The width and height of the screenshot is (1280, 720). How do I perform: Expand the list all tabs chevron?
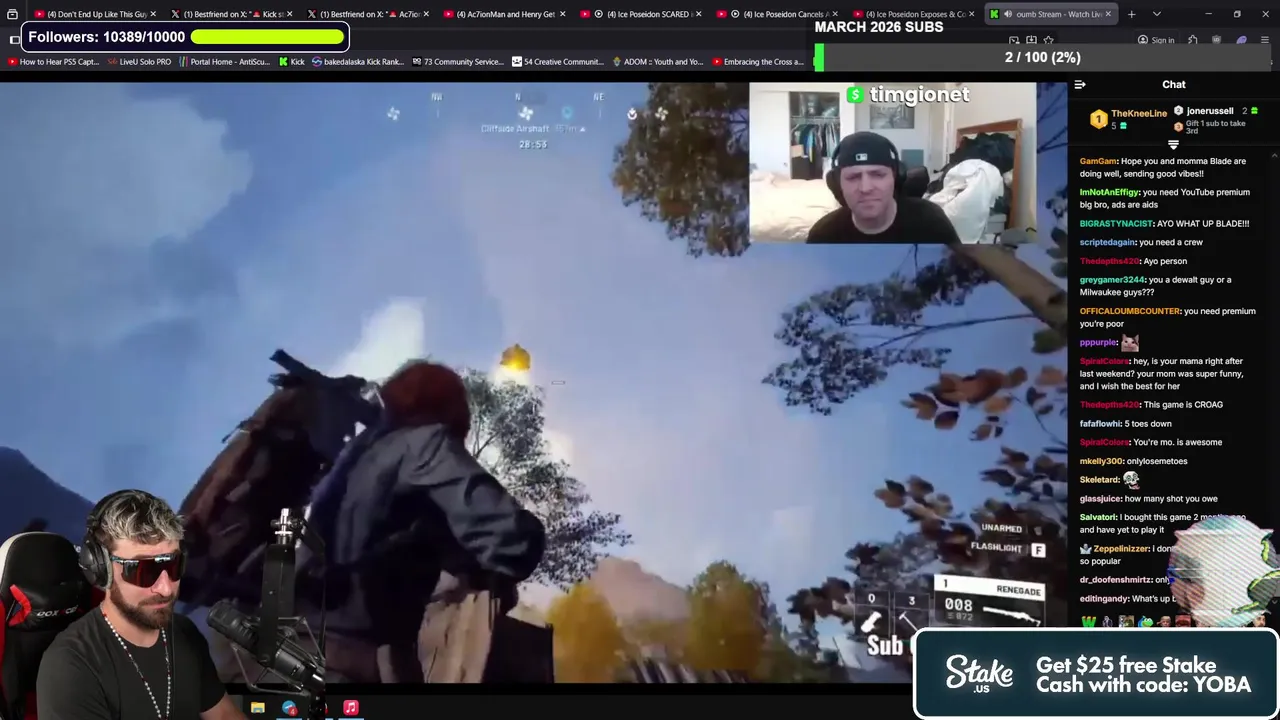[1157, 14]
